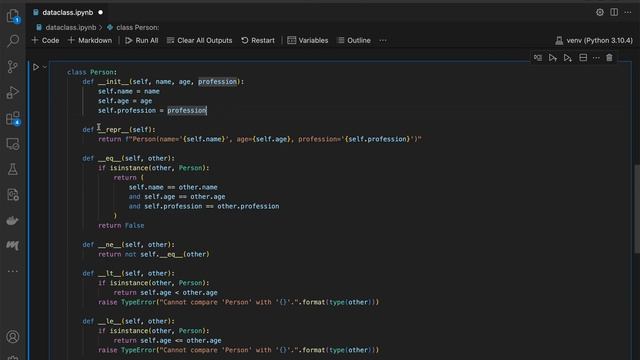Click the '__ne__' method definition
Viewport: 640px width, 360px height.
point(129,244)
